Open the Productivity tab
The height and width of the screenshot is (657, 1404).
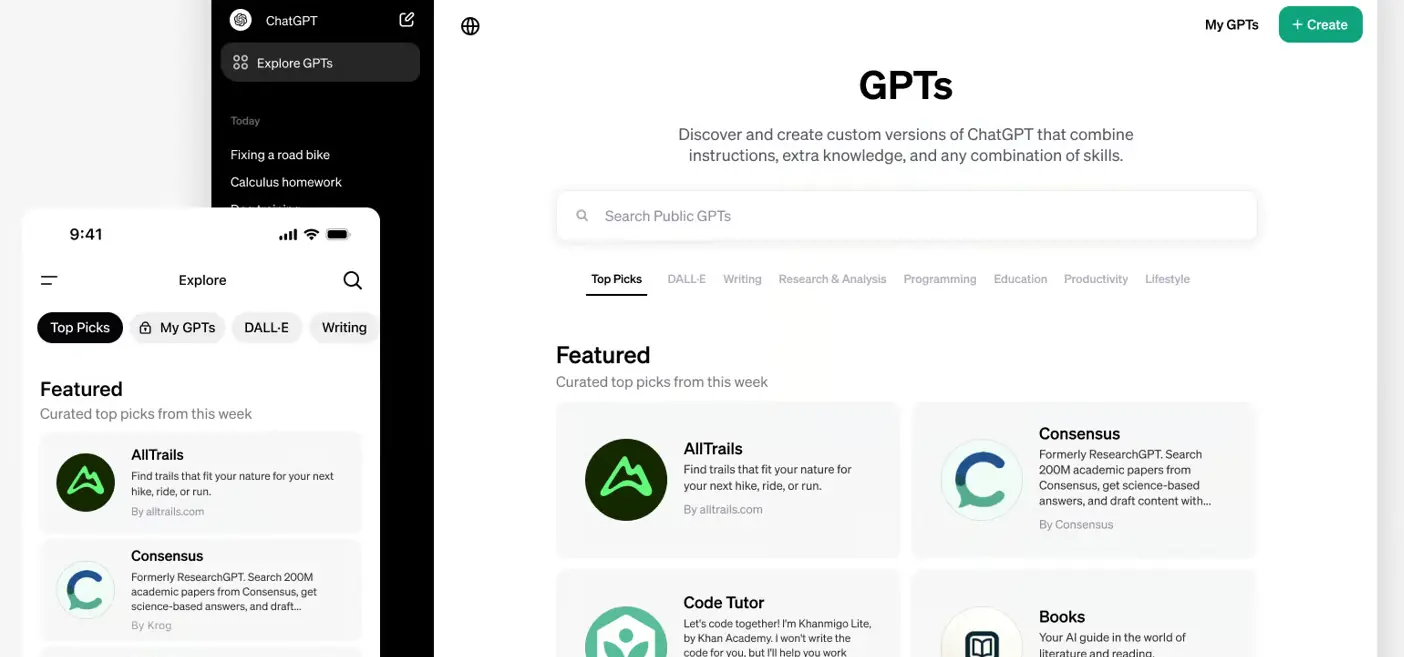[x=1096, y=279]
